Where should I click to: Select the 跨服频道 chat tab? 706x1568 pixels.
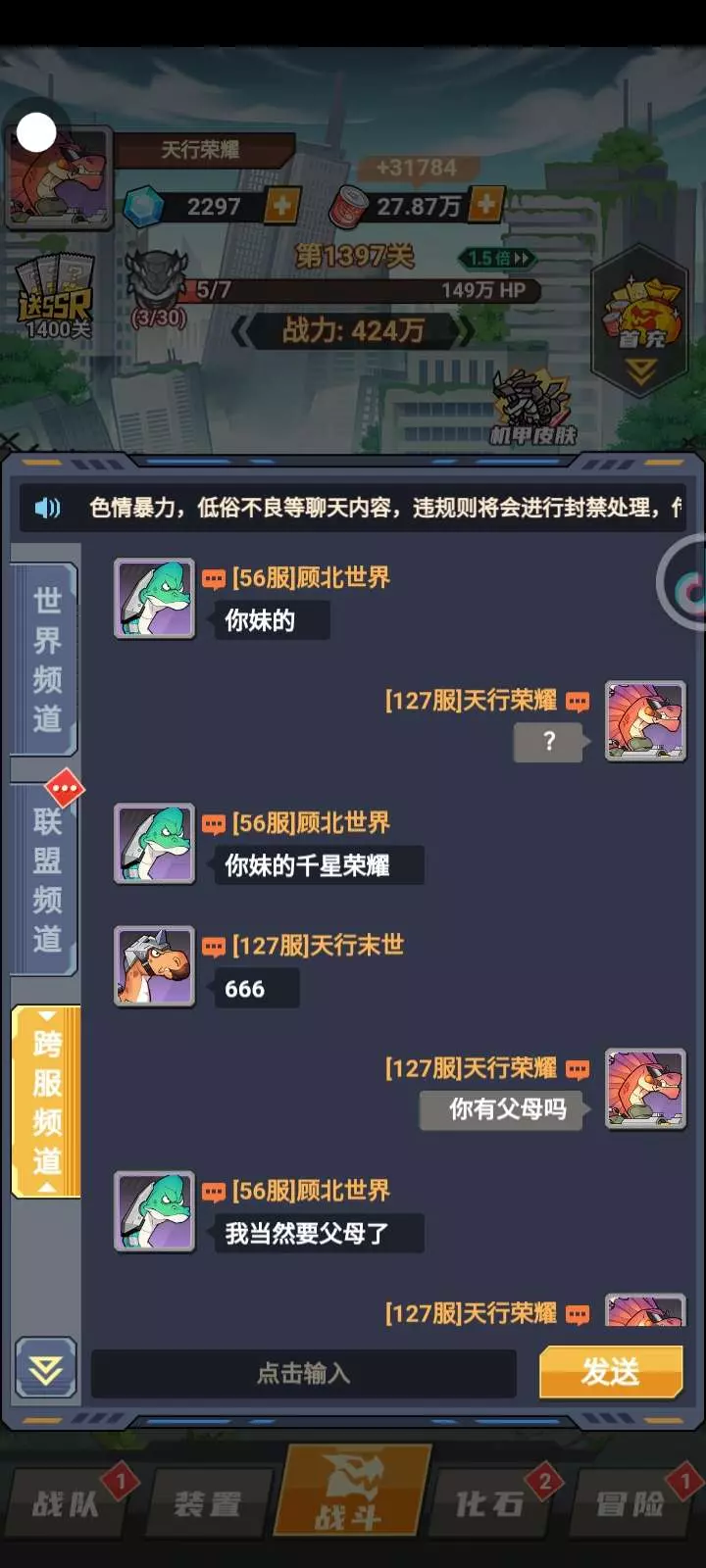[45, 1102]
